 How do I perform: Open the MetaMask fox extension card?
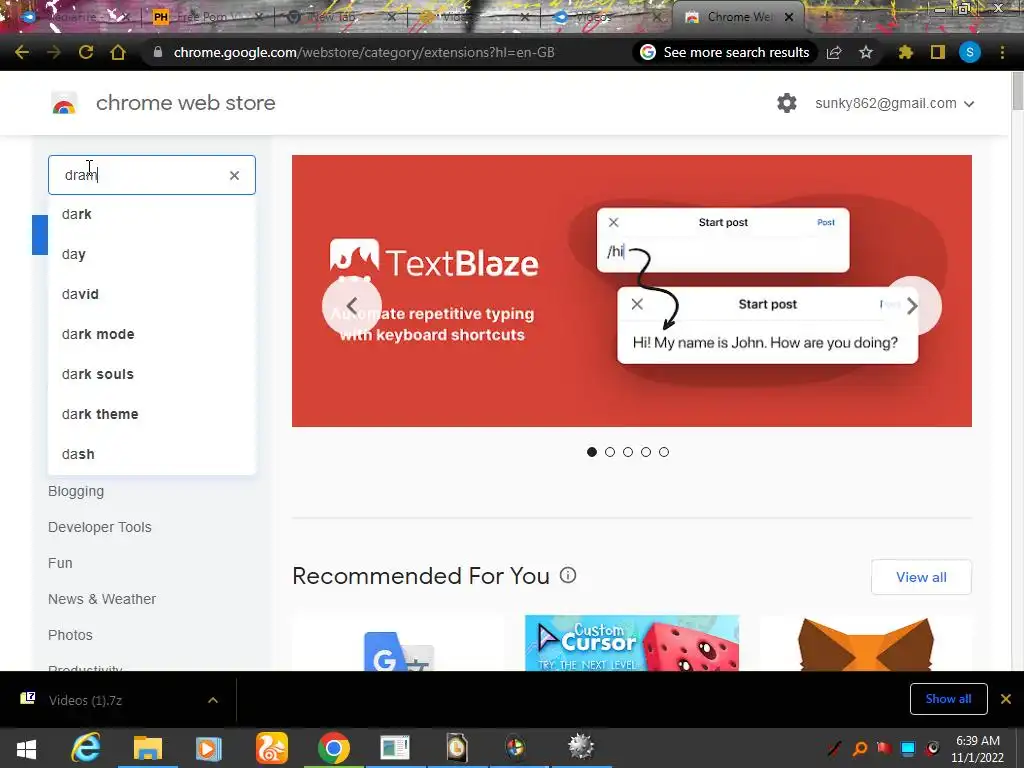865,643
